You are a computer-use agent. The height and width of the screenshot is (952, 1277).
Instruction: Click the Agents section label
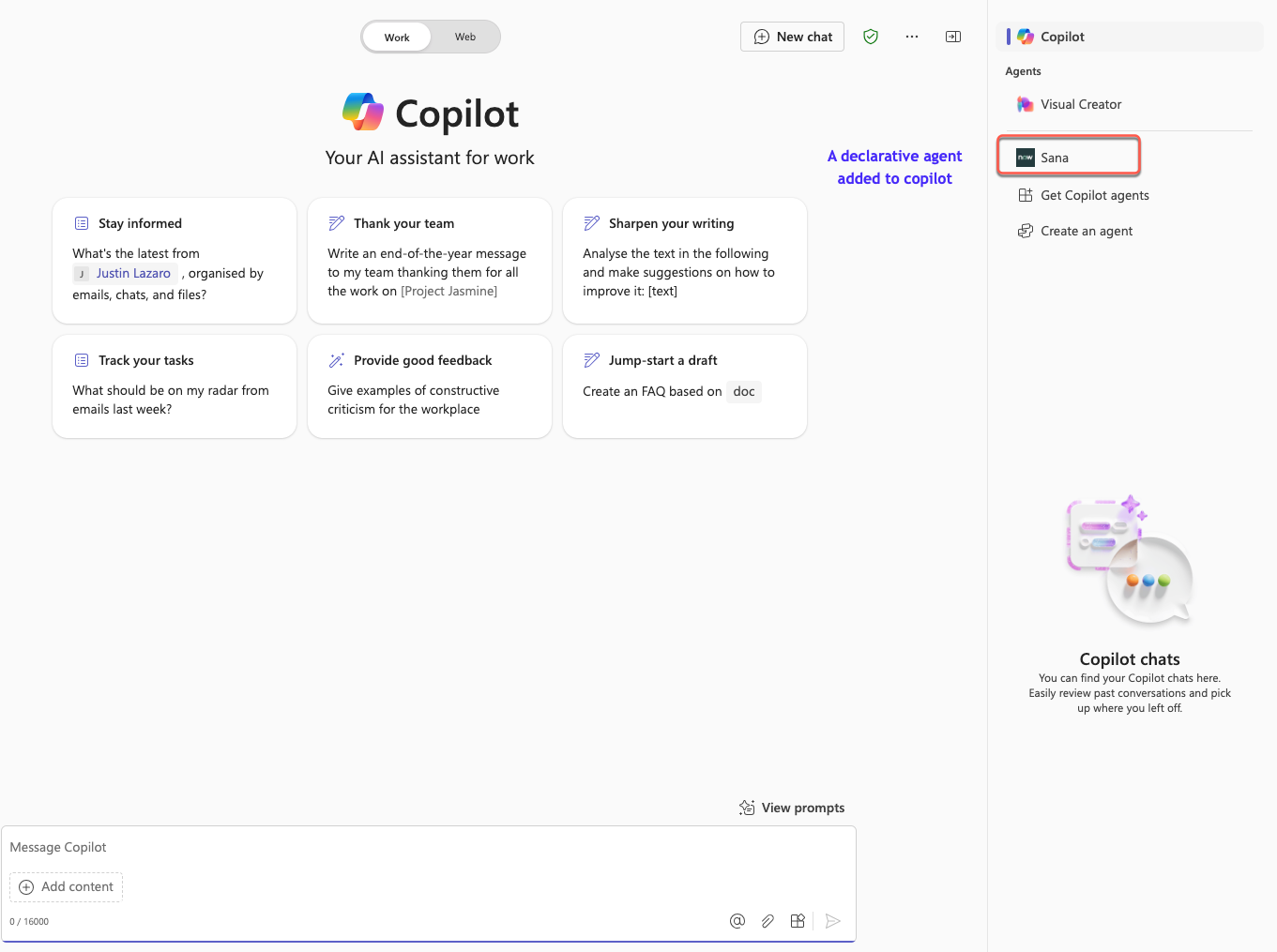1023,71
